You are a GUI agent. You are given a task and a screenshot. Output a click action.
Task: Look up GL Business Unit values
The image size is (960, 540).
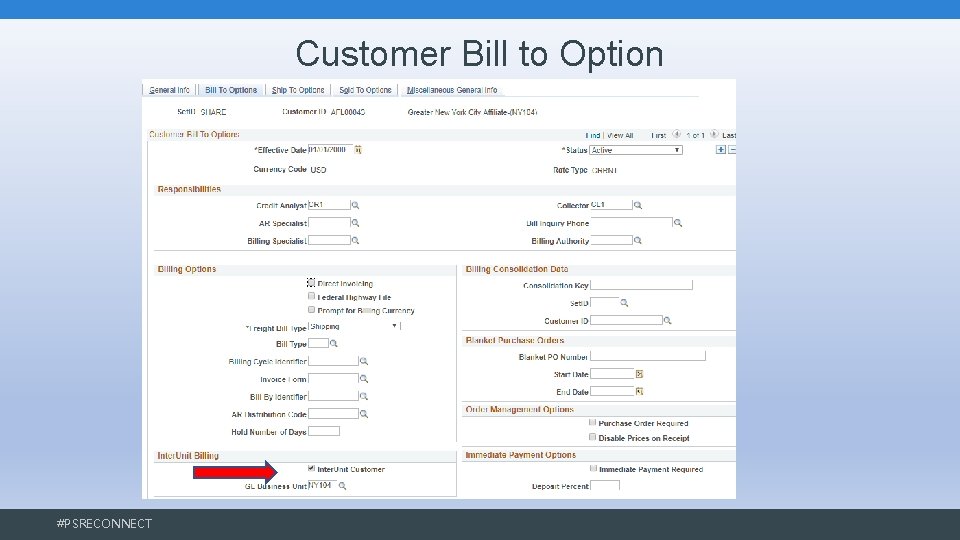coord(343,486)
